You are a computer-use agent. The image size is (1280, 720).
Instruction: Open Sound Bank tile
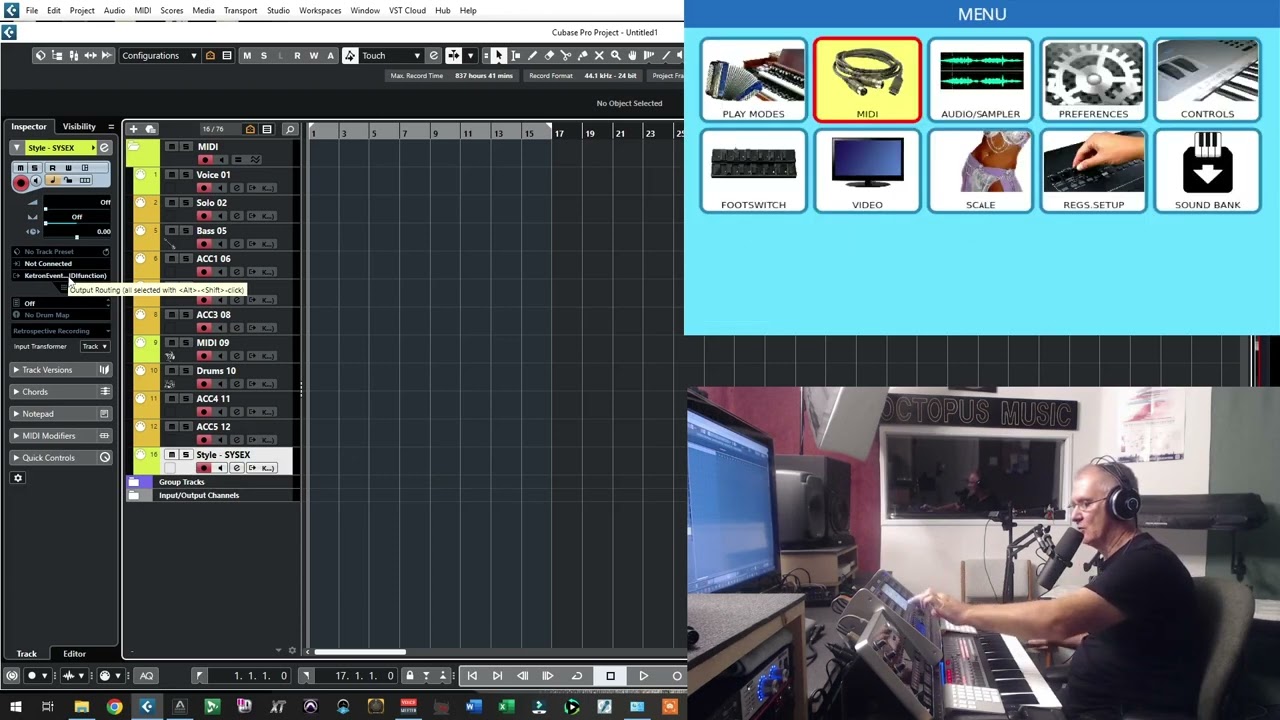click(x=1207, y=171)
